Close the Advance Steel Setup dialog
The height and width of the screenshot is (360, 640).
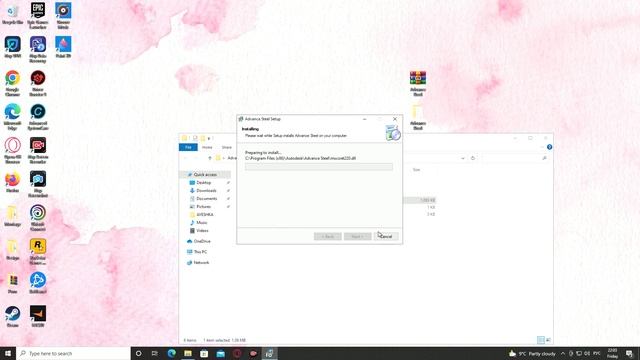(395, 119)
